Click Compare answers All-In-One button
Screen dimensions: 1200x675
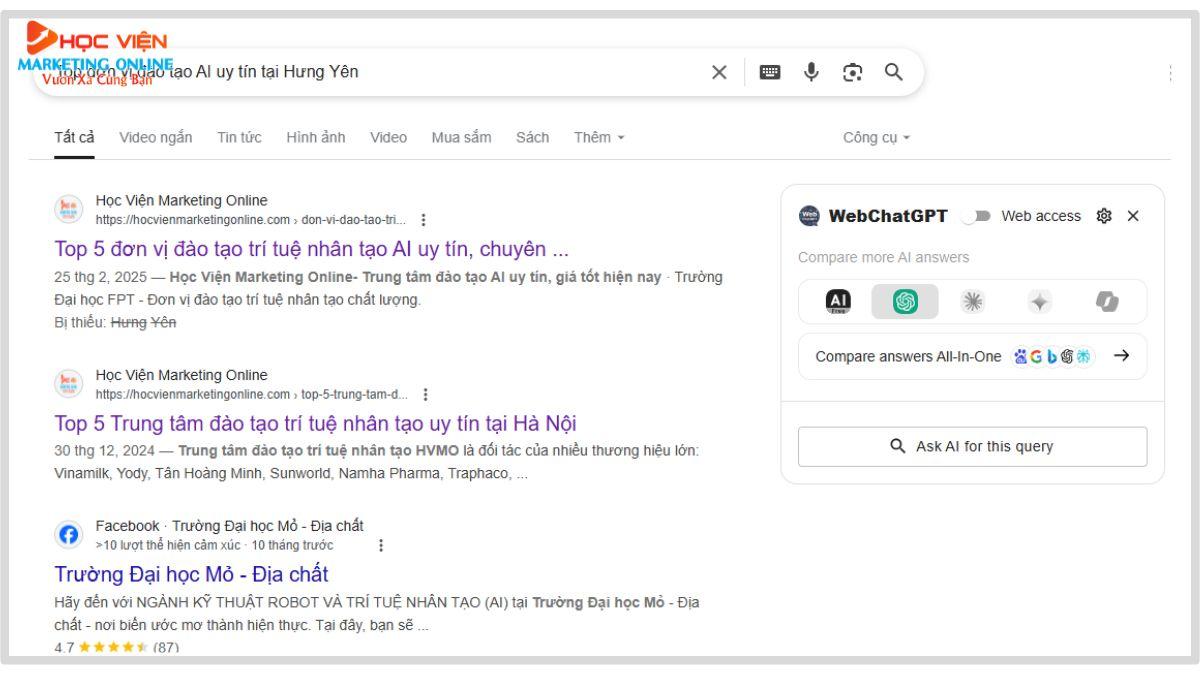973,356
